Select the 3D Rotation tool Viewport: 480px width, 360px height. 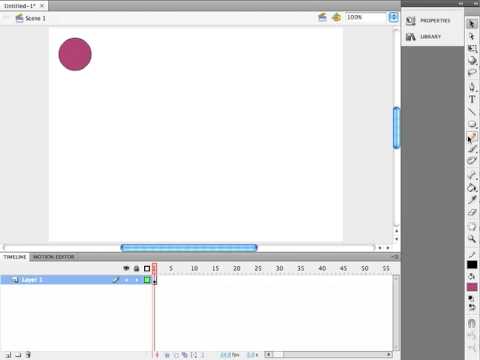[472, 61]
